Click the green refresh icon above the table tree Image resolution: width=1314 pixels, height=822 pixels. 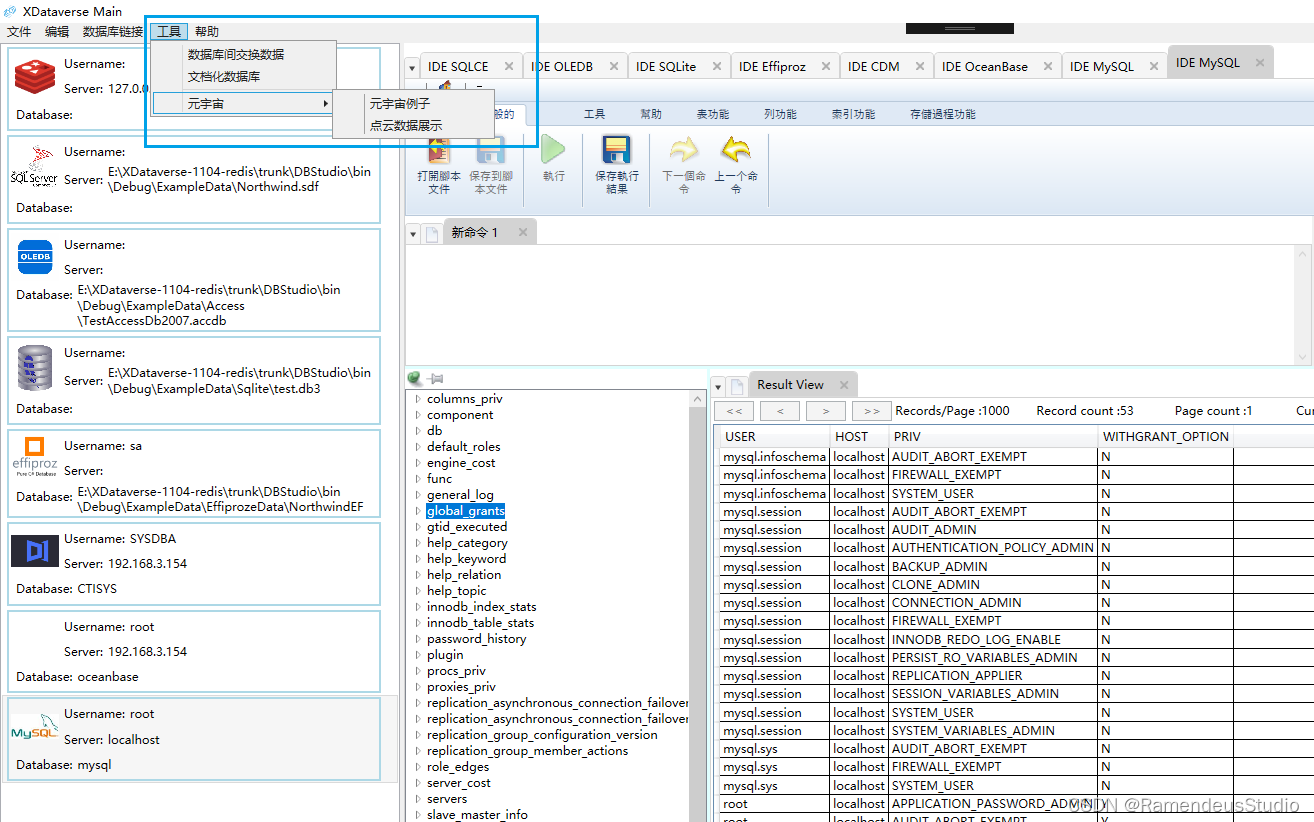pos(415,378)
